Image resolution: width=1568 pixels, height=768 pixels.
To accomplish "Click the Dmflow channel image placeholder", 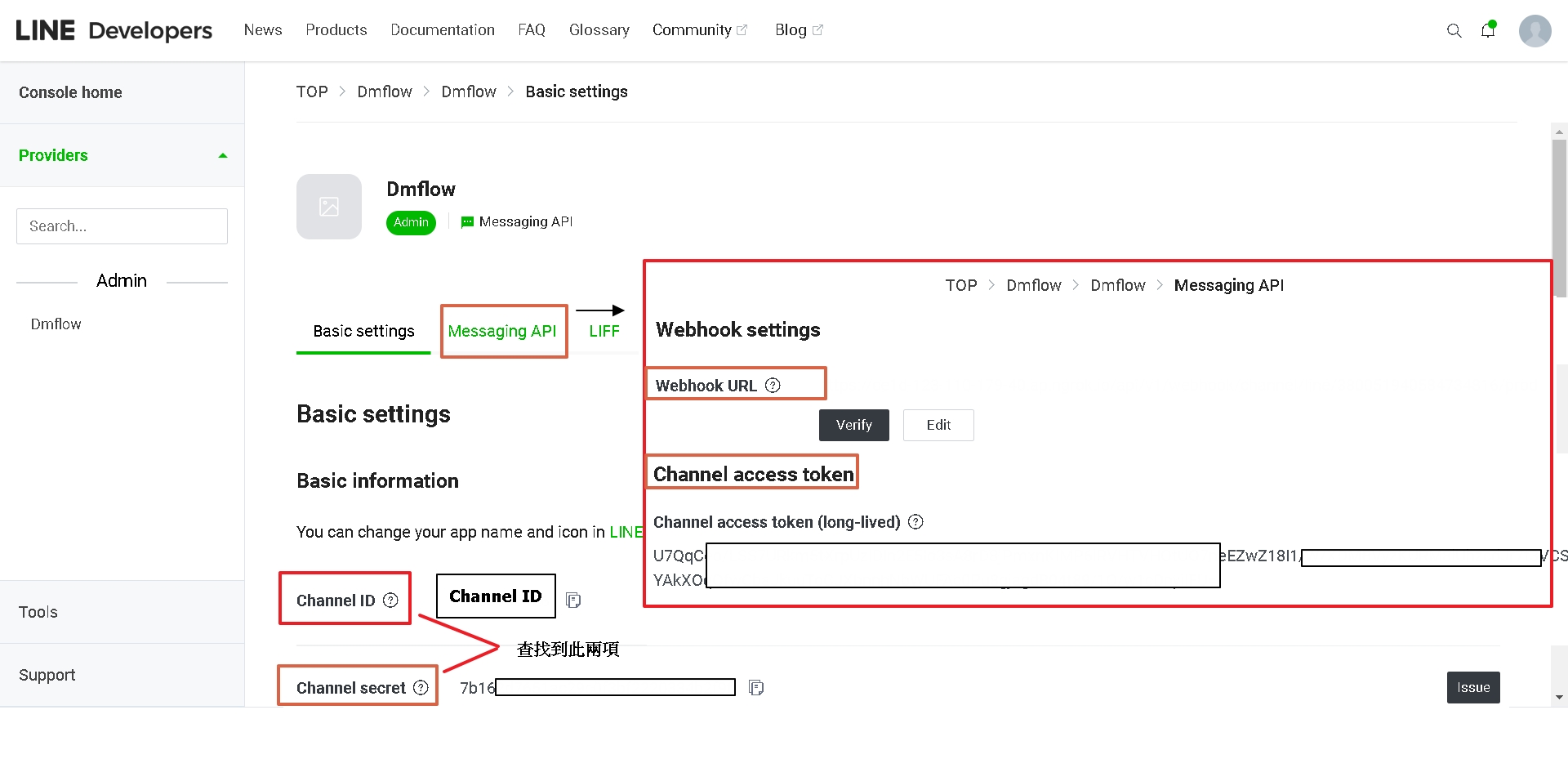I will [329, 207].
